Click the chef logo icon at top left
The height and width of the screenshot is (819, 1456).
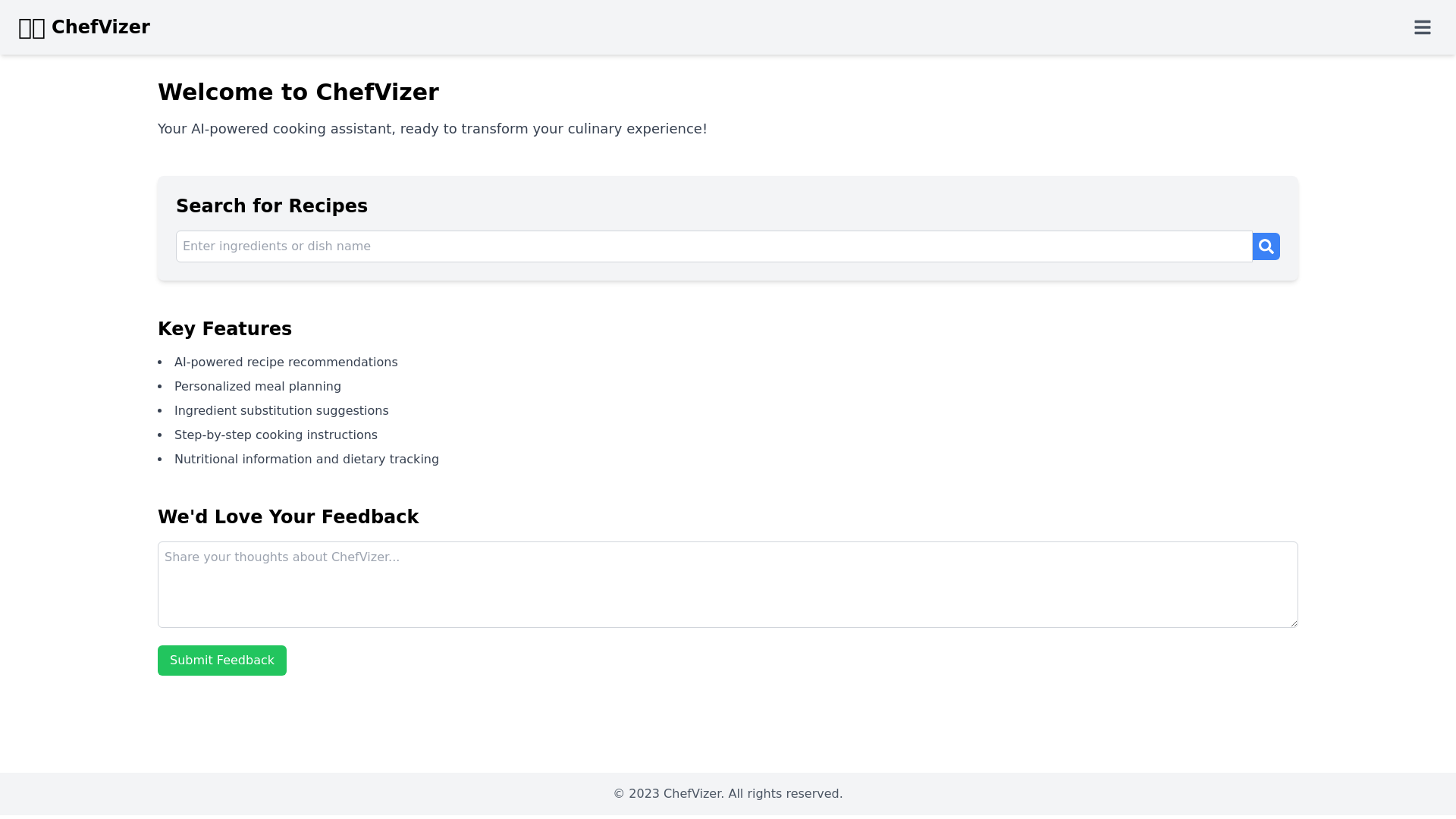coord(31,27)
